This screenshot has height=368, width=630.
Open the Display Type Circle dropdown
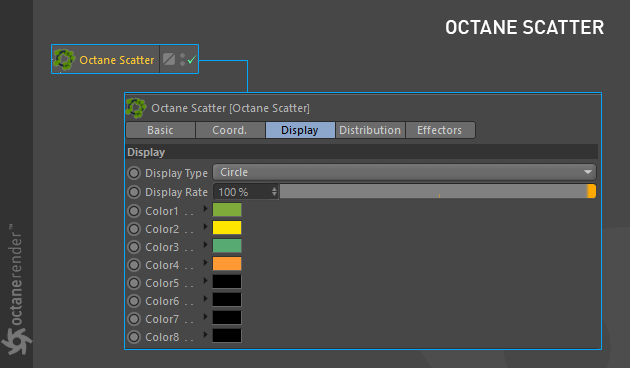coord(404,172)
